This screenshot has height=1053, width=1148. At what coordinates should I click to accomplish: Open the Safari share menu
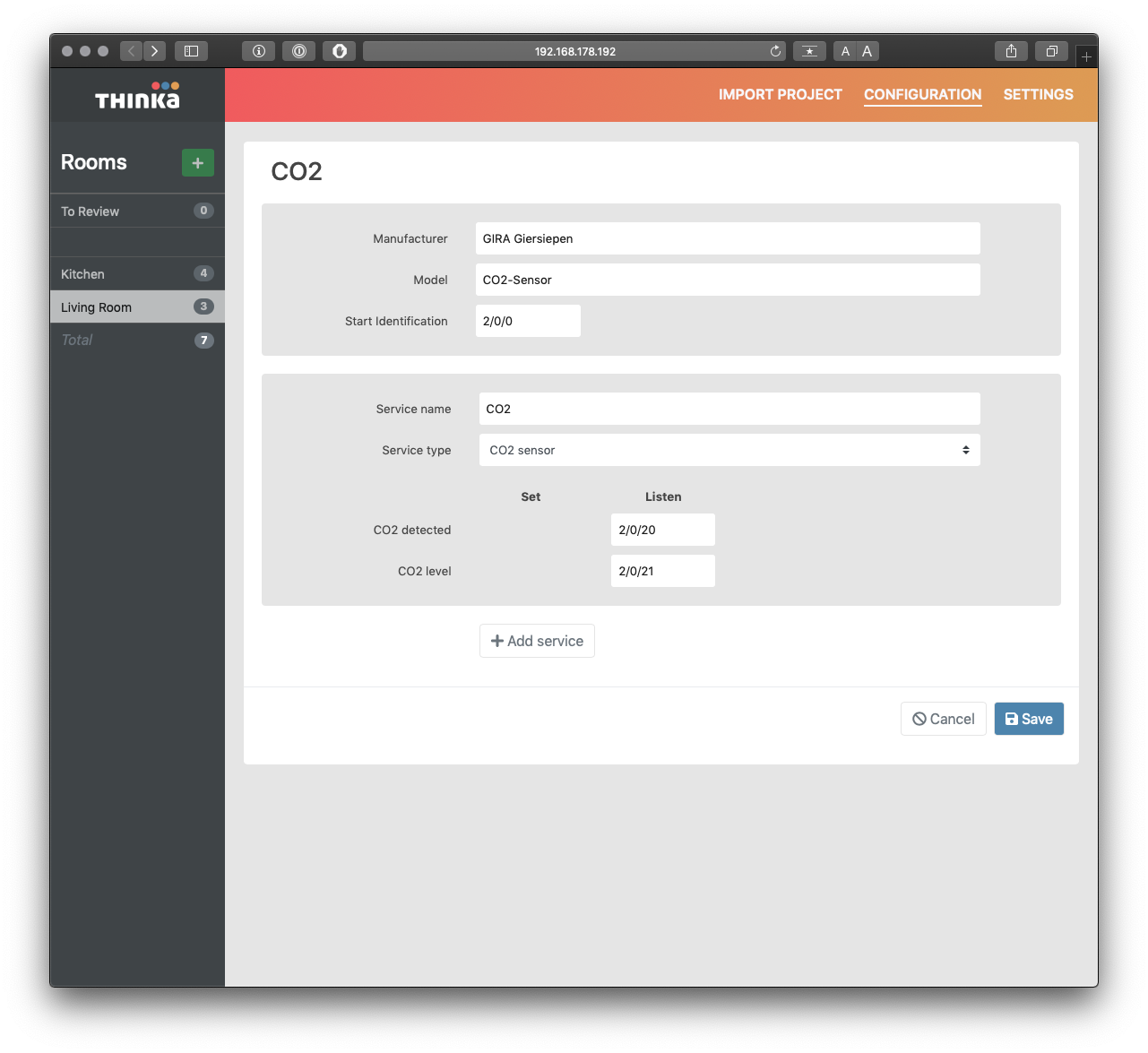click(1011, 51)
